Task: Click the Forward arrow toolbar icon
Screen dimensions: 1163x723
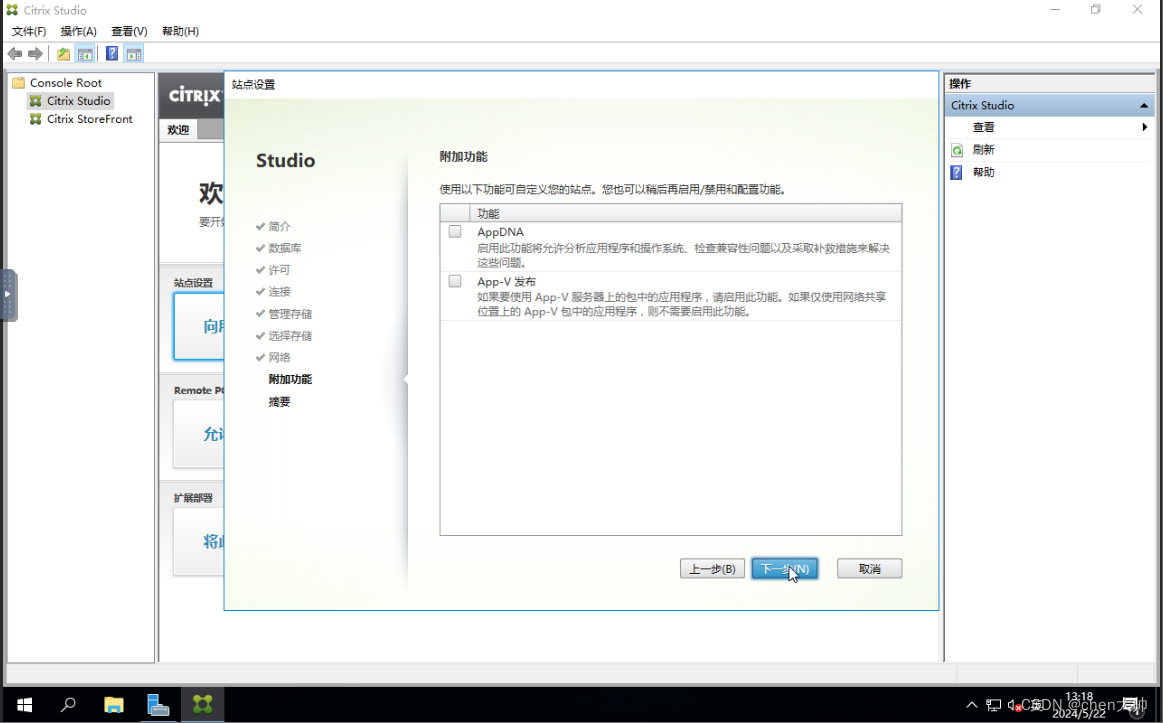Action: click(x=35, y=53)
